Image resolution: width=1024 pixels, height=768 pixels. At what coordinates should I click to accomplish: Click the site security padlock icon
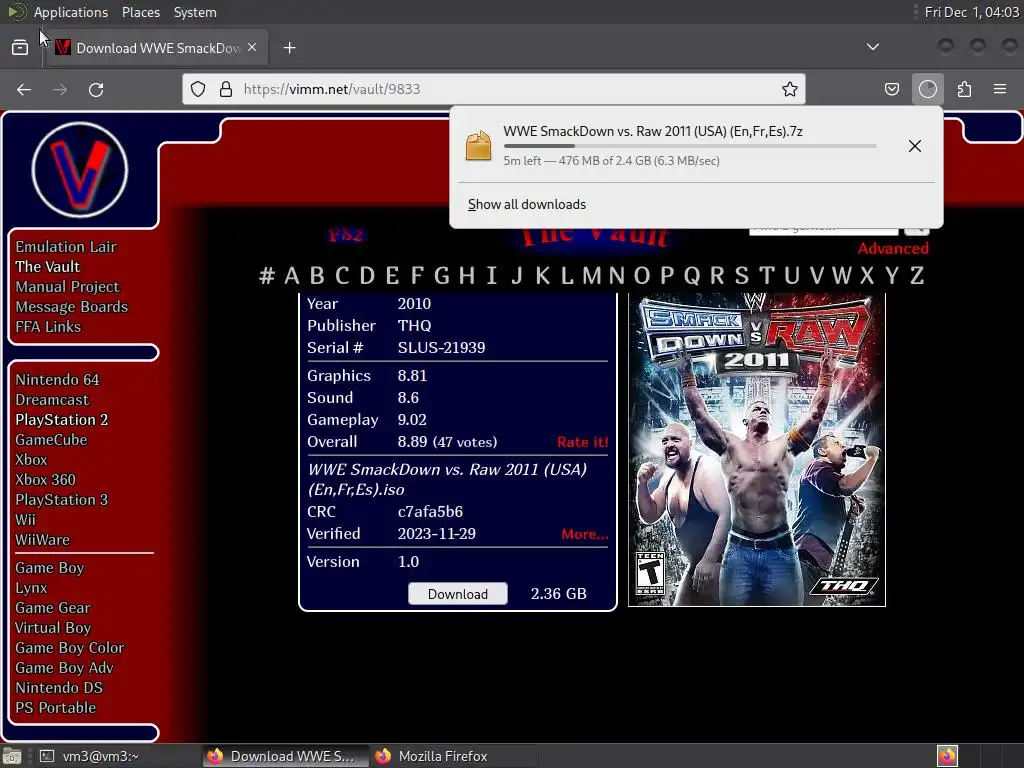226,89
